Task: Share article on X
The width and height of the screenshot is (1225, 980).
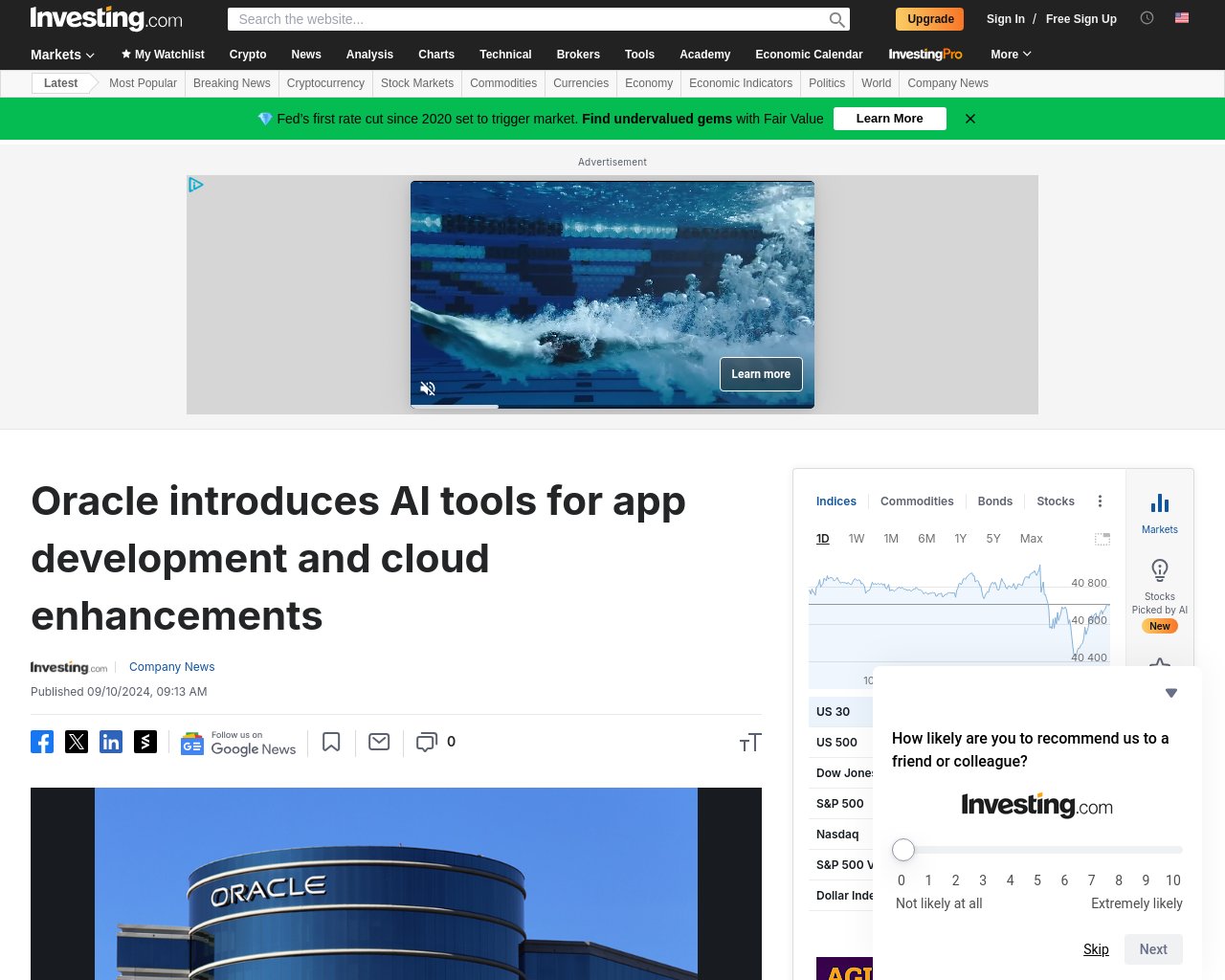Action: (x=77, y=742)
